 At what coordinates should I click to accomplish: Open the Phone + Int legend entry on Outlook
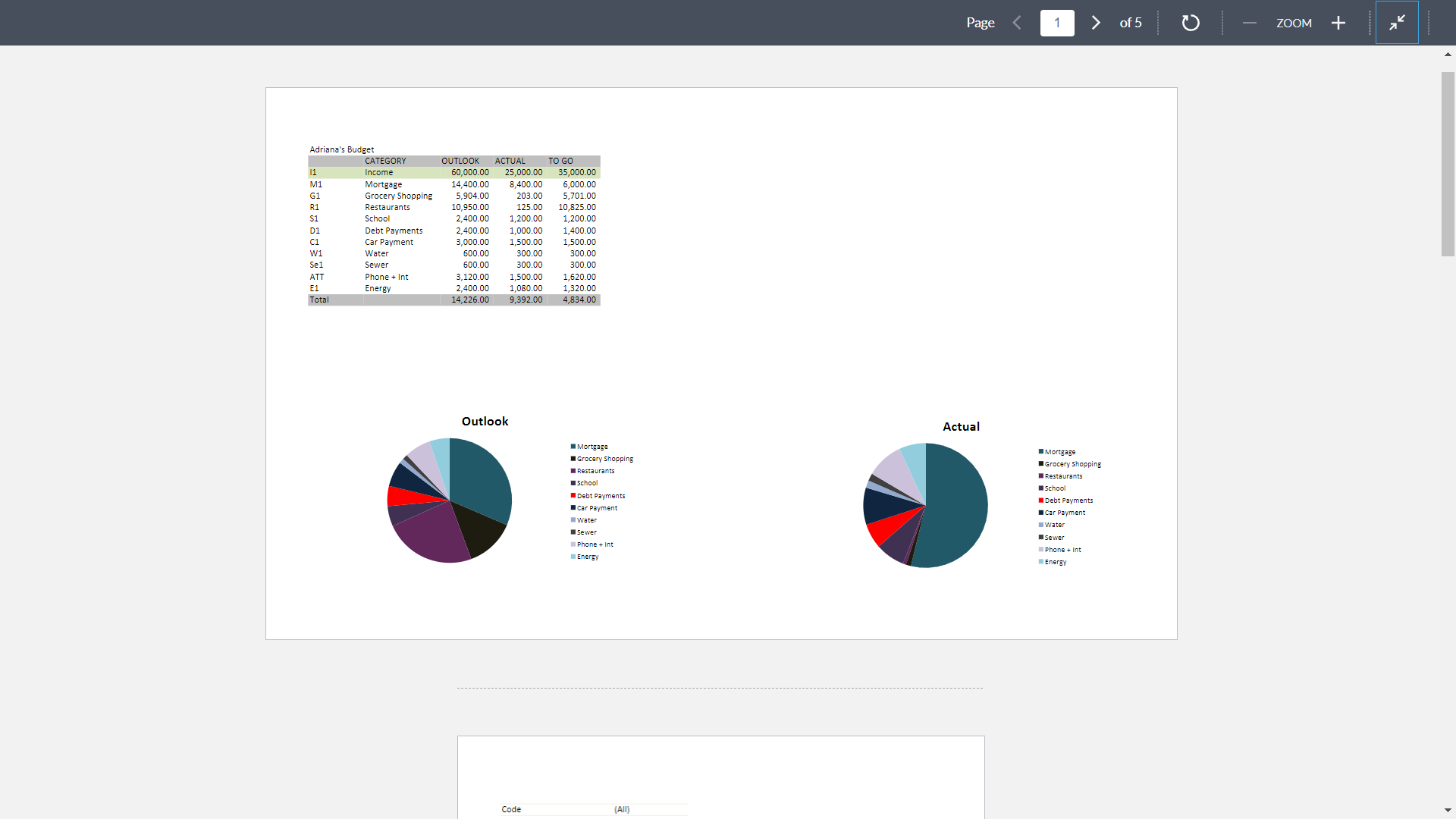(594, 544)
